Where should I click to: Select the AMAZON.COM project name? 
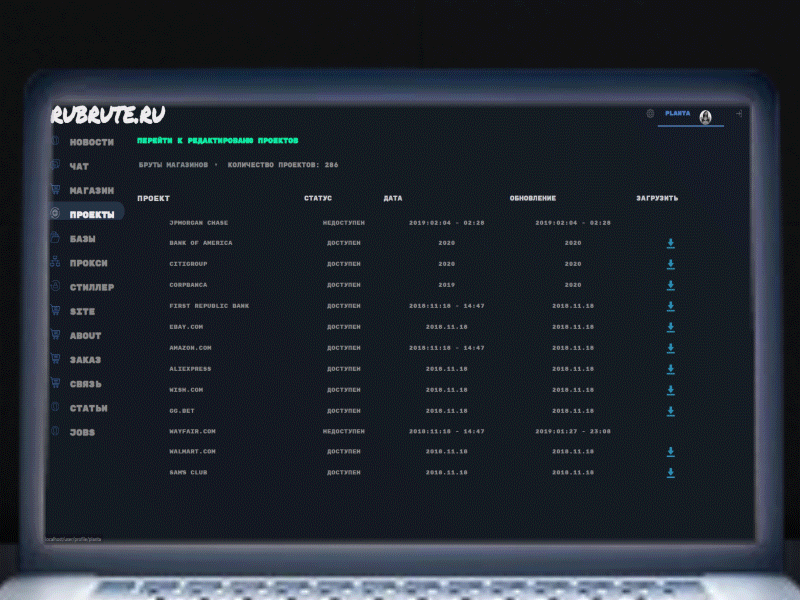click(x=190, y=347)
